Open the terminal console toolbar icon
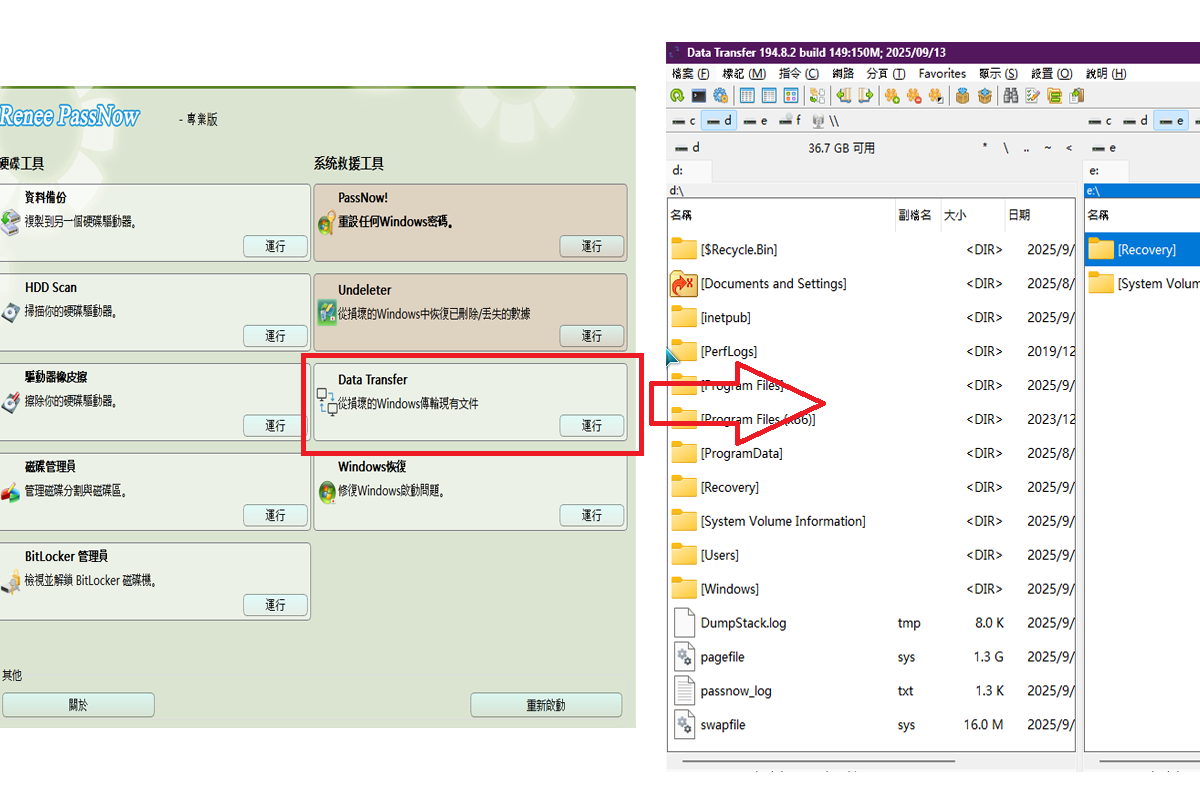The width and height of the screenshot is (1200, 800). (698, 96)
